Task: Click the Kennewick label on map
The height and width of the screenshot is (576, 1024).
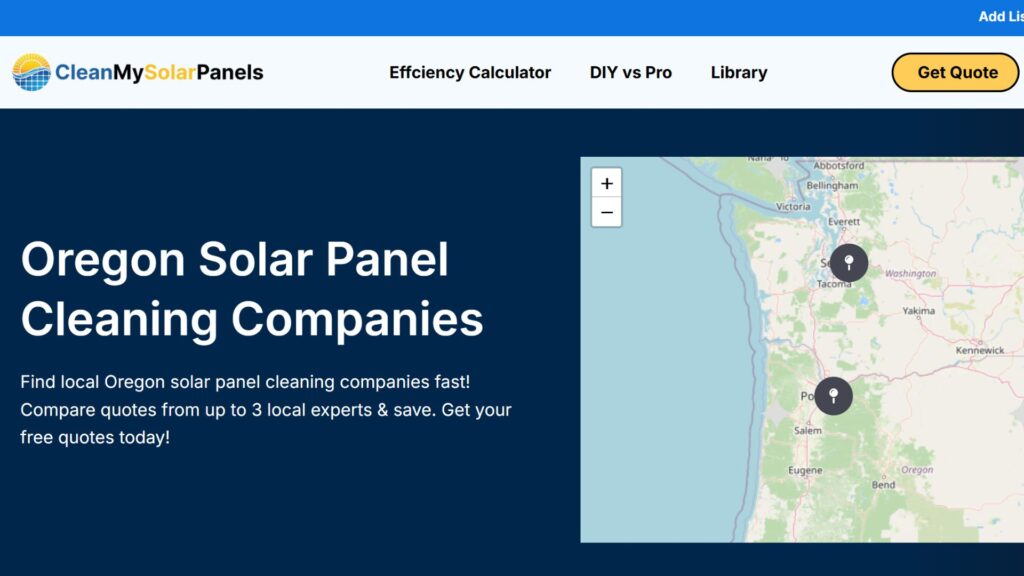Action: (980, 351)
